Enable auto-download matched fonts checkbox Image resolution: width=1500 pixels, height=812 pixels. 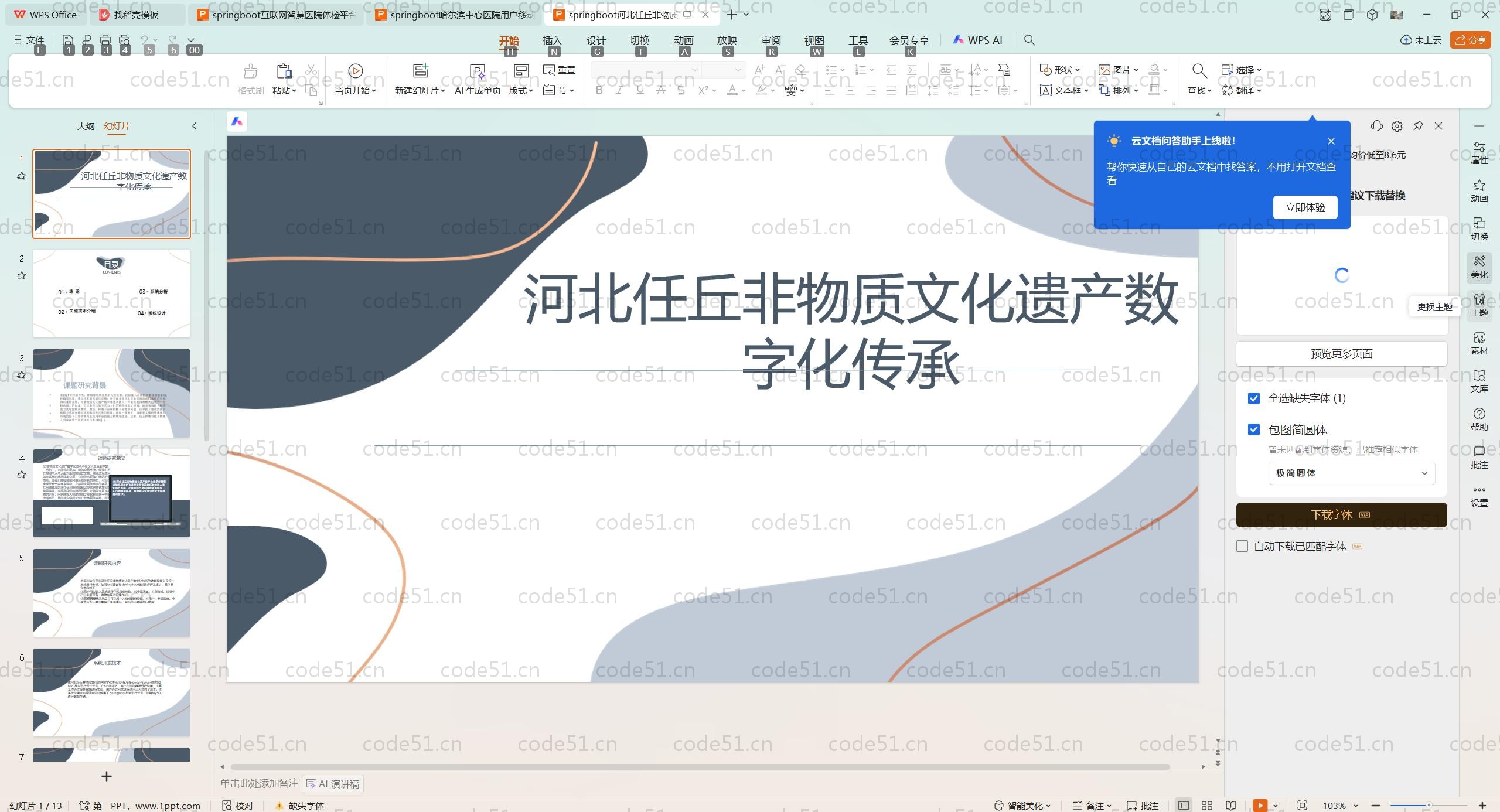[x=1242, y=546]
